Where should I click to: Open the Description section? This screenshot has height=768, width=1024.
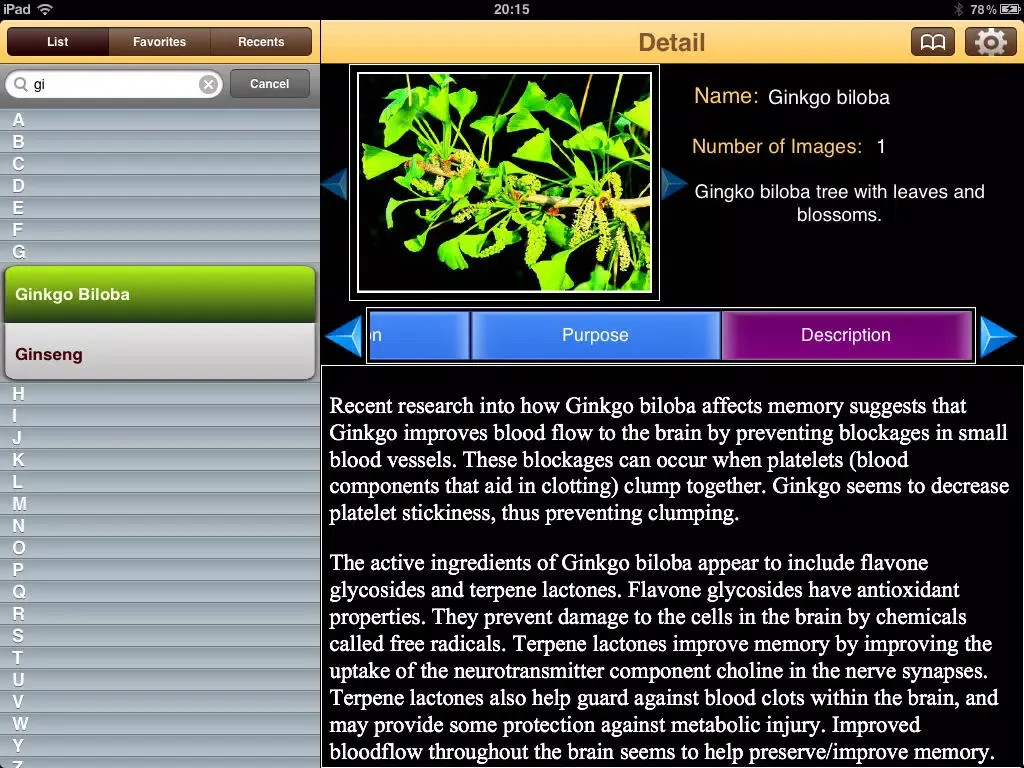[846, 335]
